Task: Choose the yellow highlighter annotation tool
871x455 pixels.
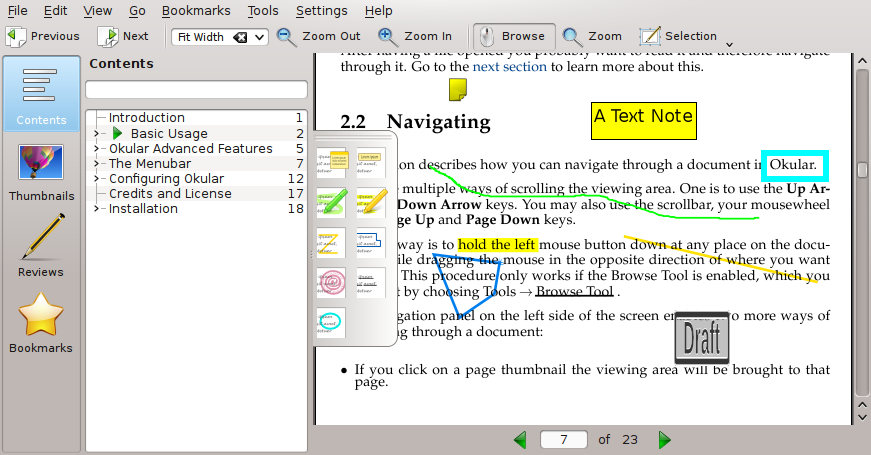Action: point(371,203)
